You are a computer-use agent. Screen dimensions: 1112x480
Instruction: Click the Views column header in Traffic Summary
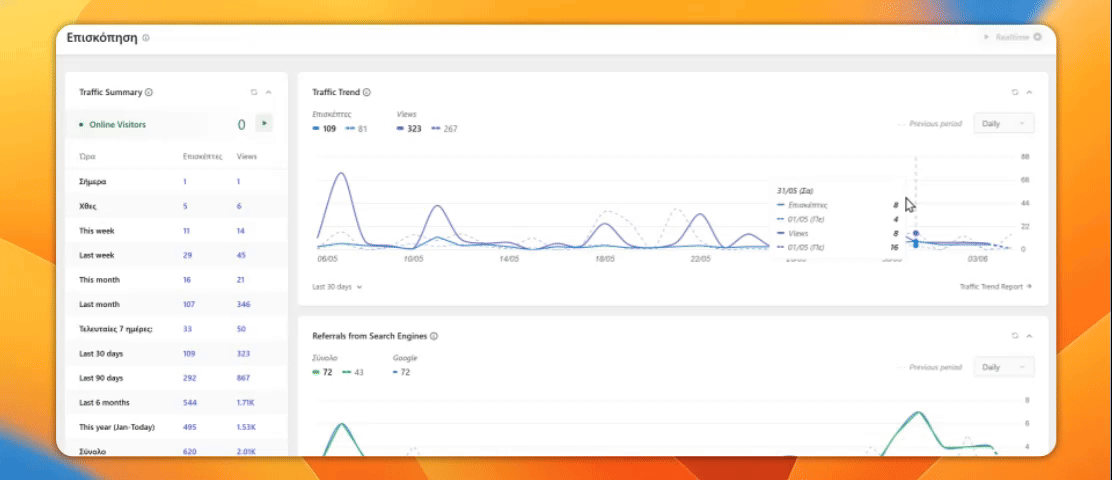247,157
